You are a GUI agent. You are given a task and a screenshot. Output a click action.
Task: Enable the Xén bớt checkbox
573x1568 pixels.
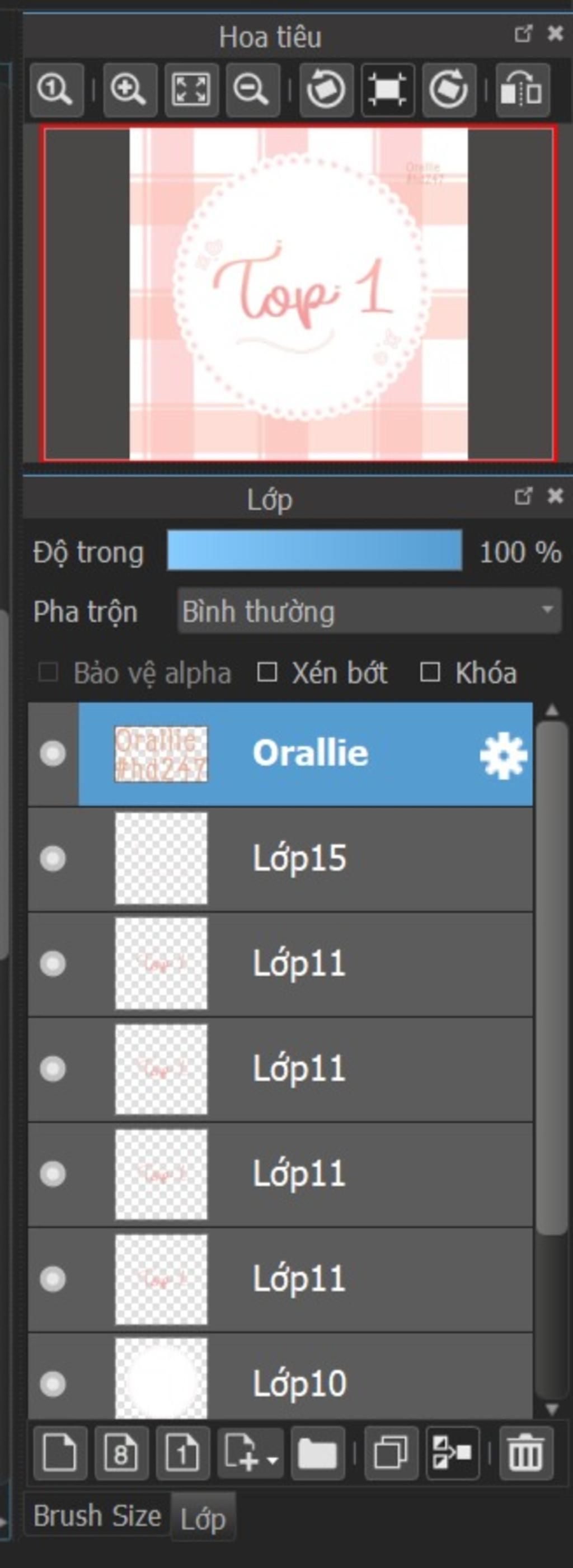click(267, 672)
